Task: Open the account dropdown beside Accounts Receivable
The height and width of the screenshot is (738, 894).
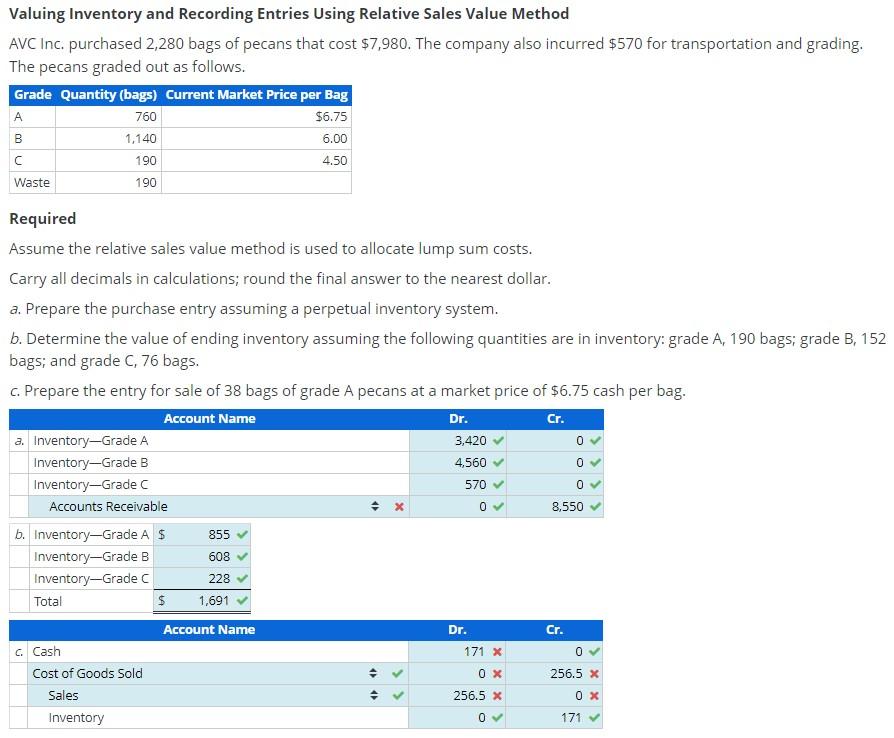Action: coord(376,506)
